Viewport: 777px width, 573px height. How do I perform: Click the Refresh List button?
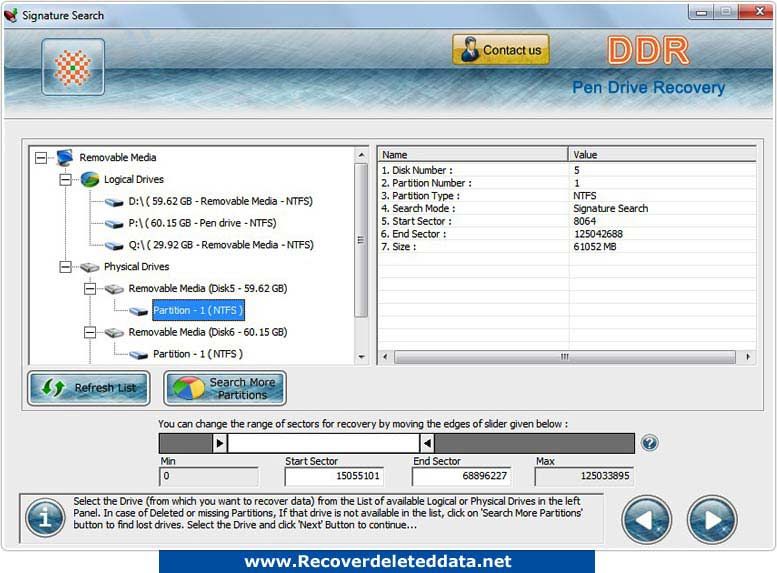pos(89,388)
